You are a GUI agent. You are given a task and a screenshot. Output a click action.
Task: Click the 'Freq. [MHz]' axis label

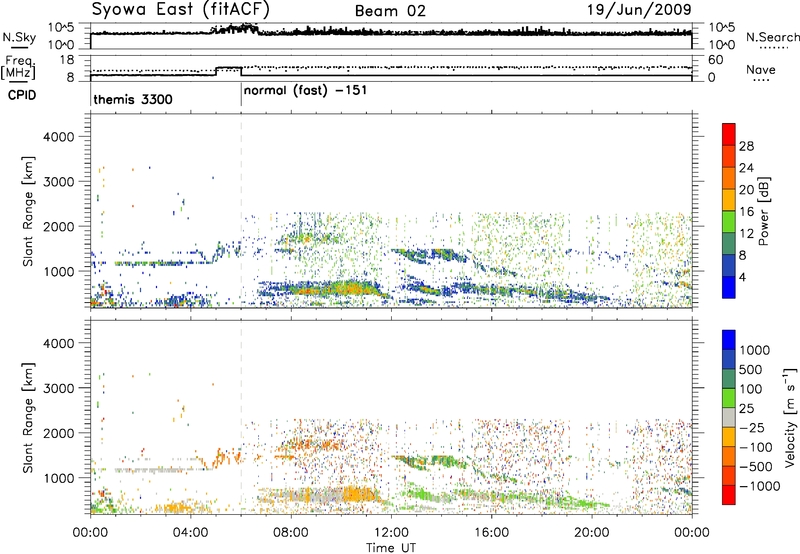(19, 68)
